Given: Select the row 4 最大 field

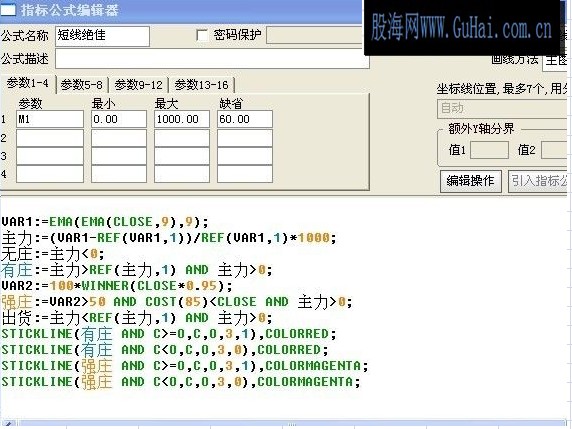Looking at the screenshot, I should (182, 174).
